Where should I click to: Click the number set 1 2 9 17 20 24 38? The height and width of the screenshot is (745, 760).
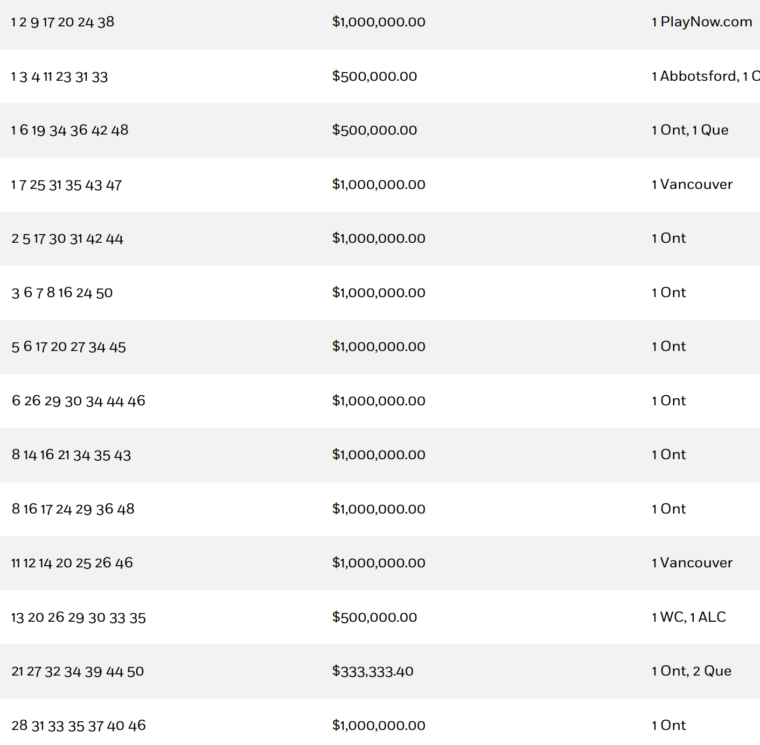click(63, 22)
